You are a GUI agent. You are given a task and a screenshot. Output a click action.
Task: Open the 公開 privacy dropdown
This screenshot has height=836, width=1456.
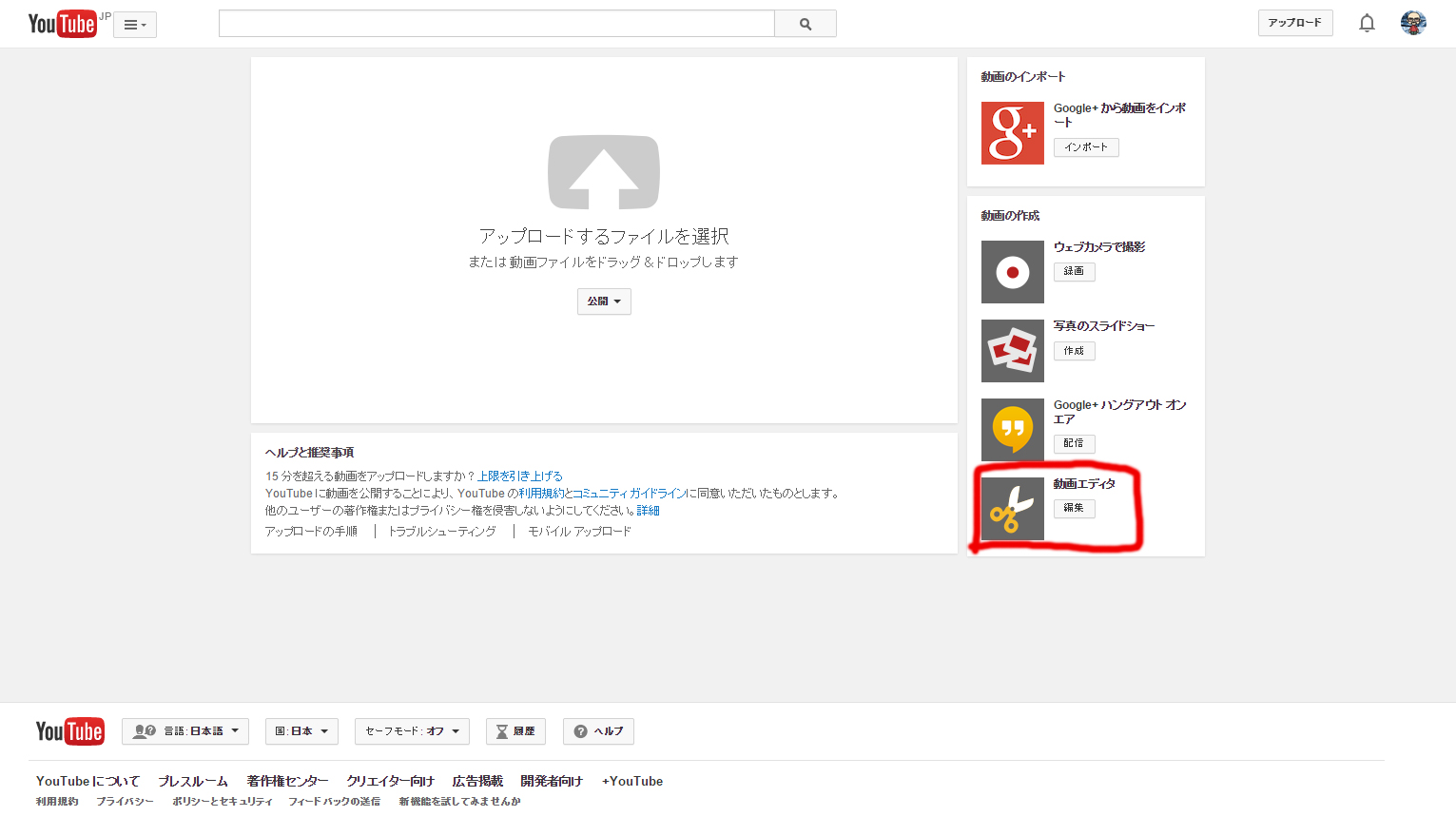pyautogui.click(x=604, y=301)
